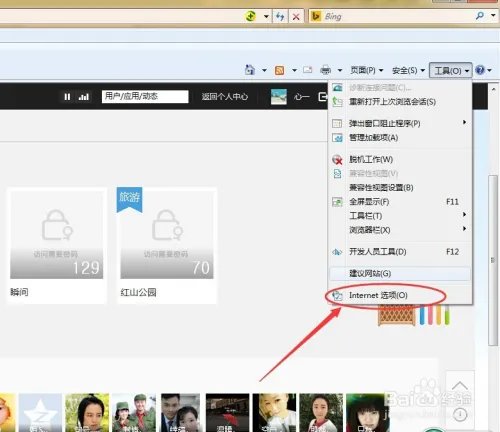This screenshot has width=500, height=432.
Task: Click the 心一 username link
Action: [x=302, y=97]
